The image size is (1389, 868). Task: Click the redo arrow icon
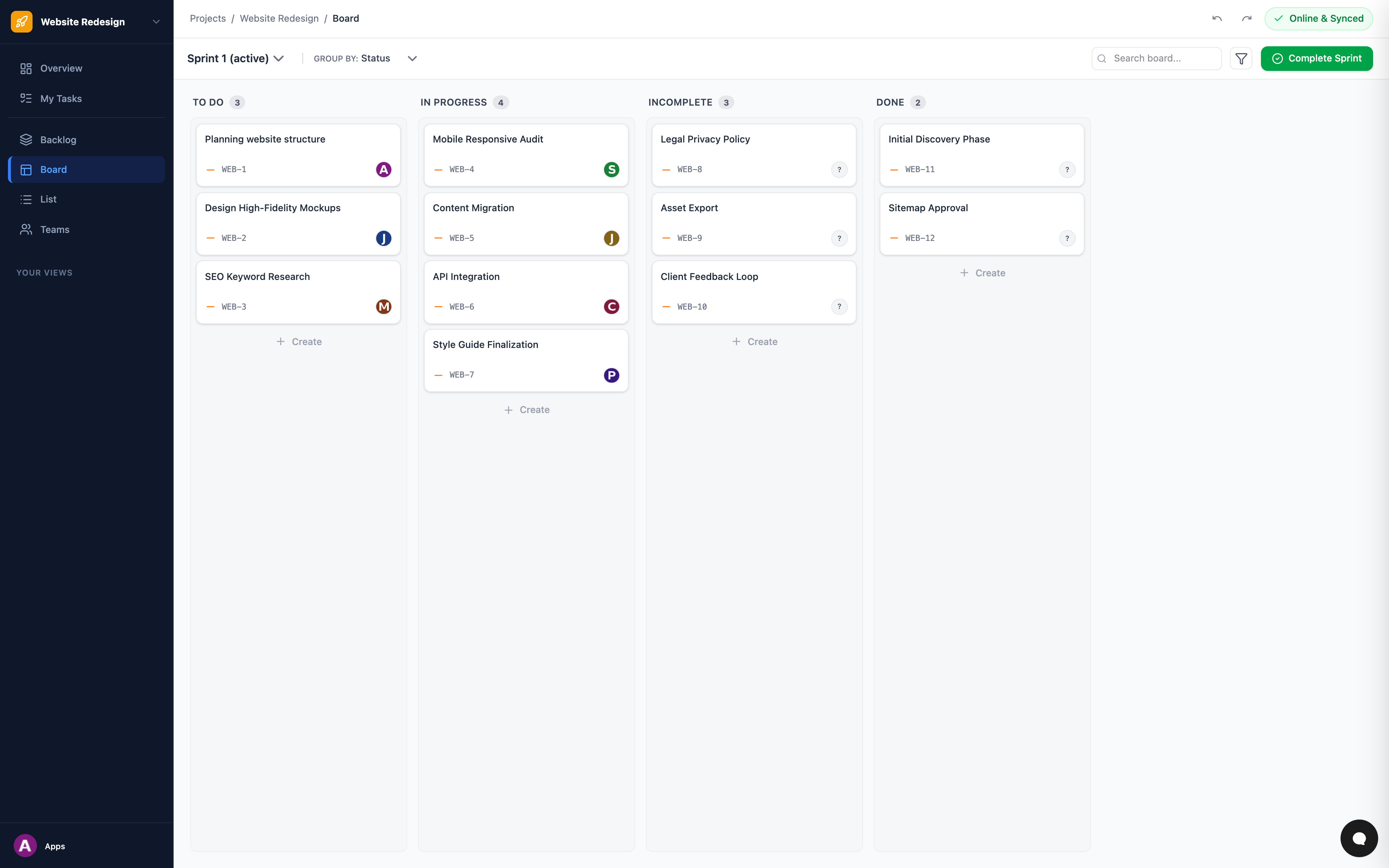point(1246,18)
